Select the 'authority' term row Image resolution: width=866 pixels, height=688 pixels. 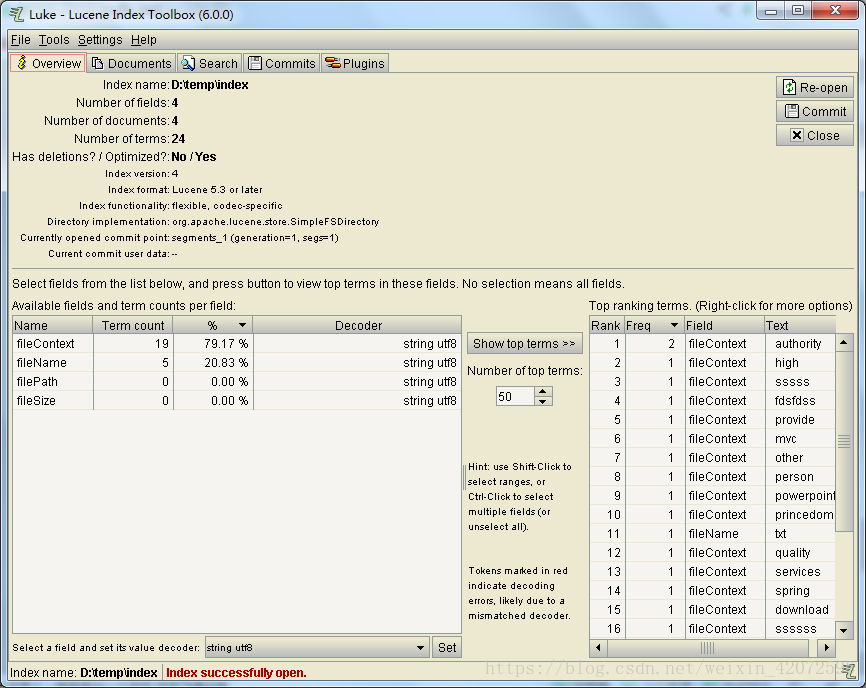pyautogui.click(x=712, y=343)
